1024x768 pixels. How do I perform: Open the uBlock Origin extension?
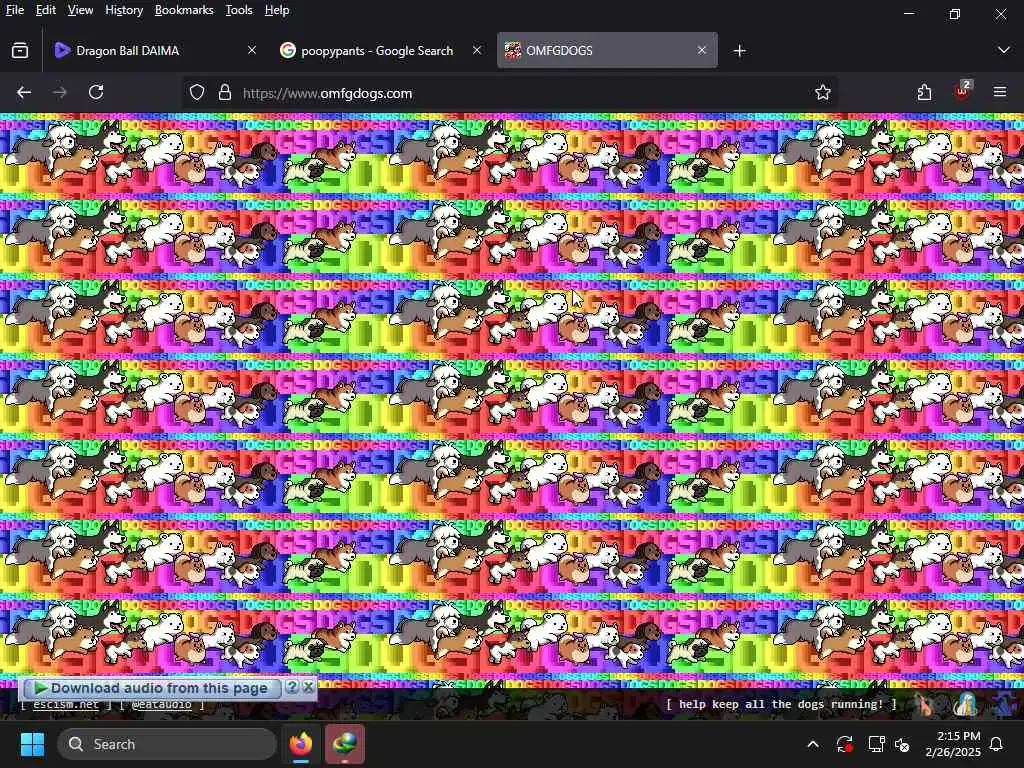962,91
